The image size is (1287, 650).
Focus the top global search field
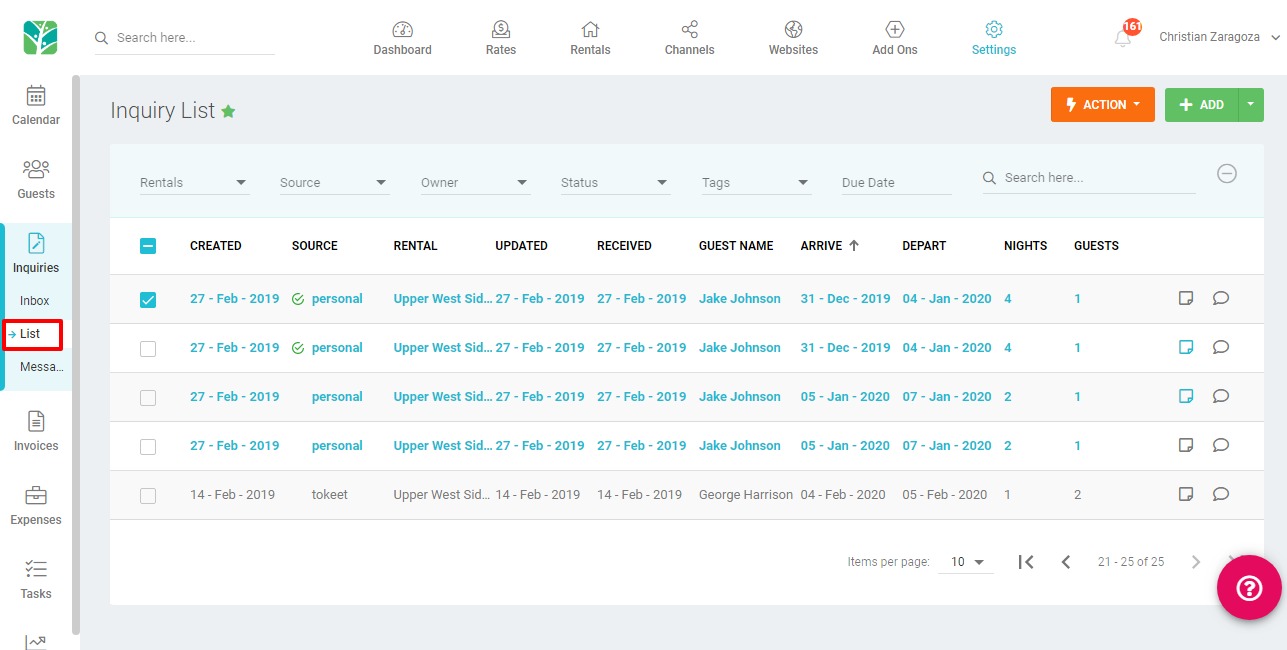tap(185, 38)
